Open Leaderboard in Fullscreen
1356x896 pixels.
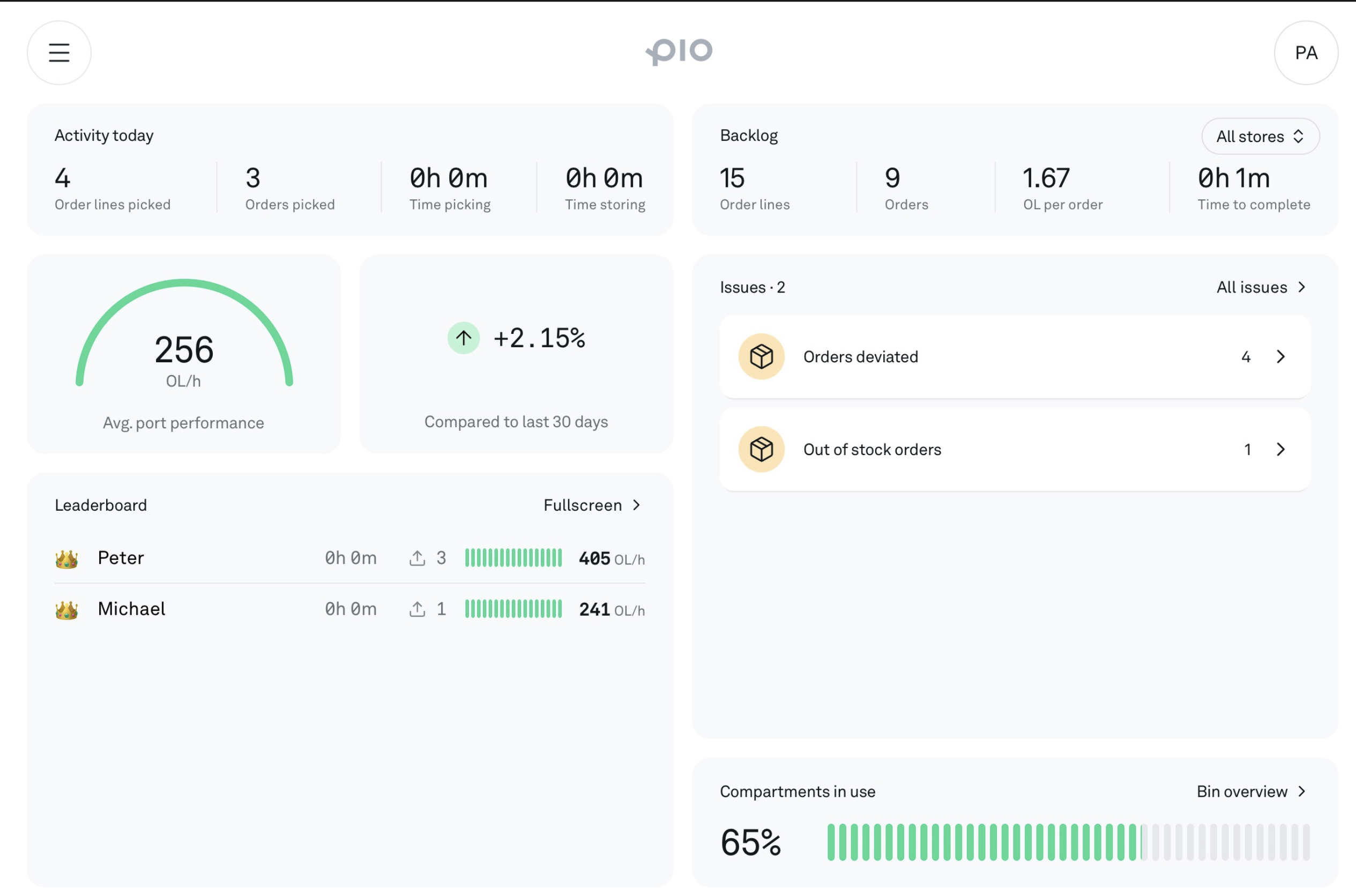click(592, 505)
